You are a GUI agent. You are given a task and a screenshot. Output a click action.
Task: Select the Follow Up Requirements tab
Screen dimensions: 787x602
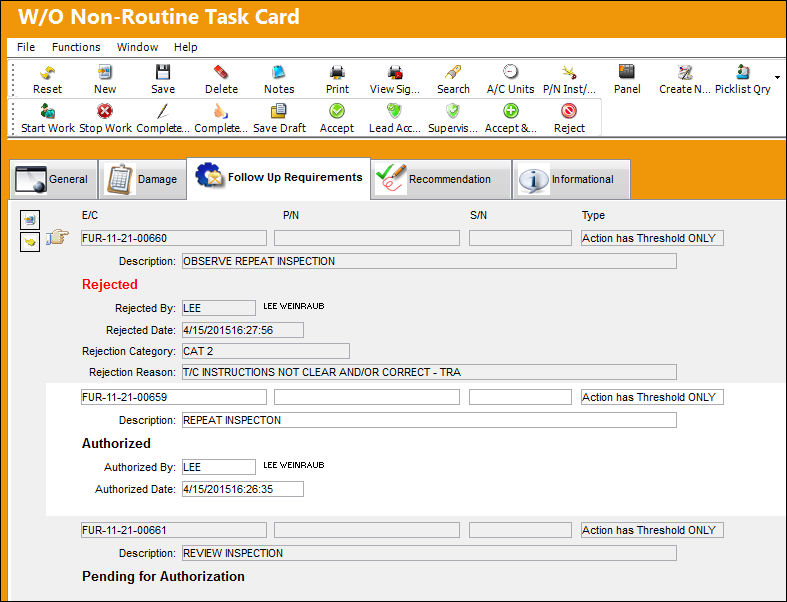279,178
